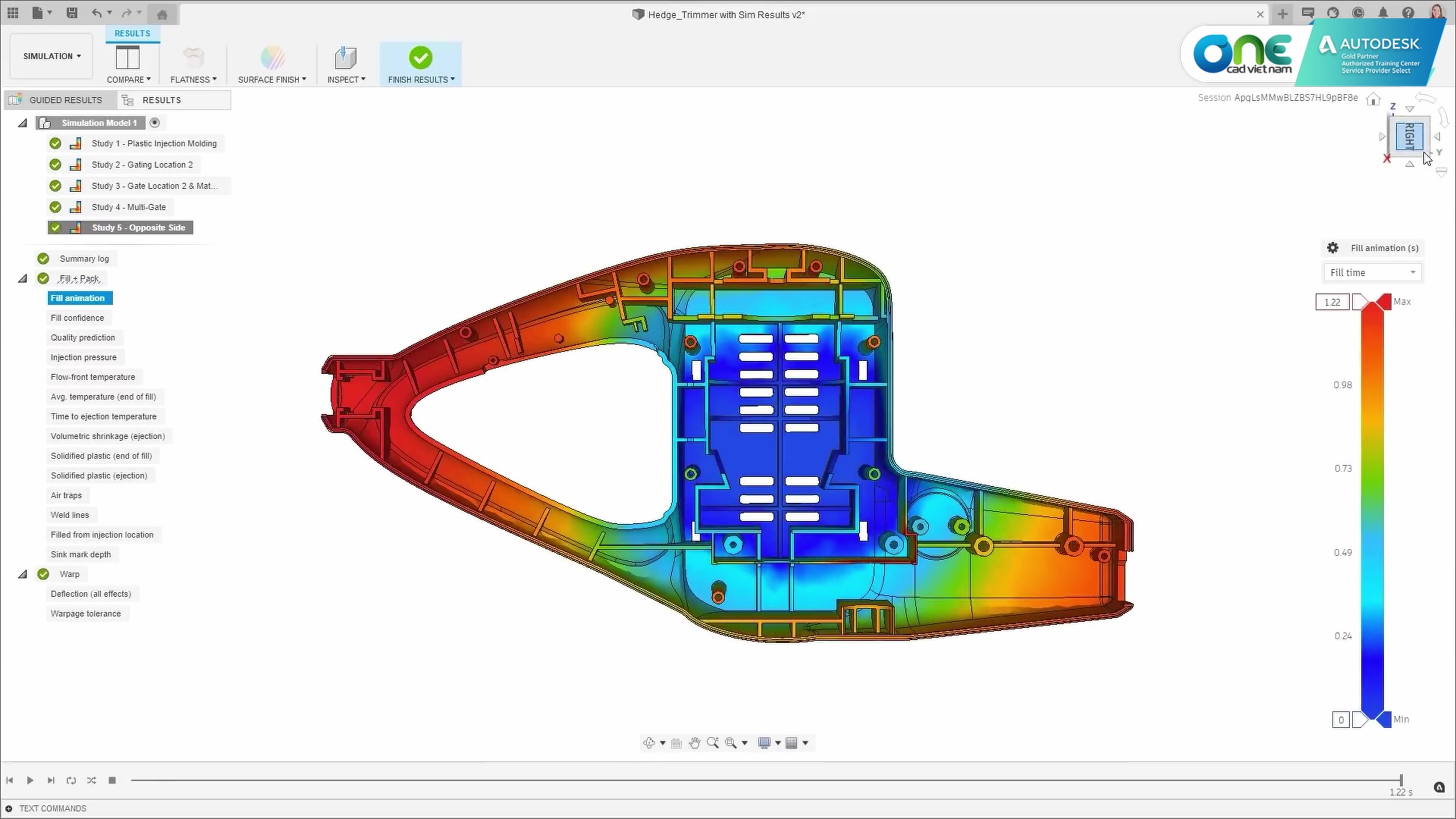Stop the fill animation playback
This screenshot has width=1456, height=819.
(x=112, y=780)
